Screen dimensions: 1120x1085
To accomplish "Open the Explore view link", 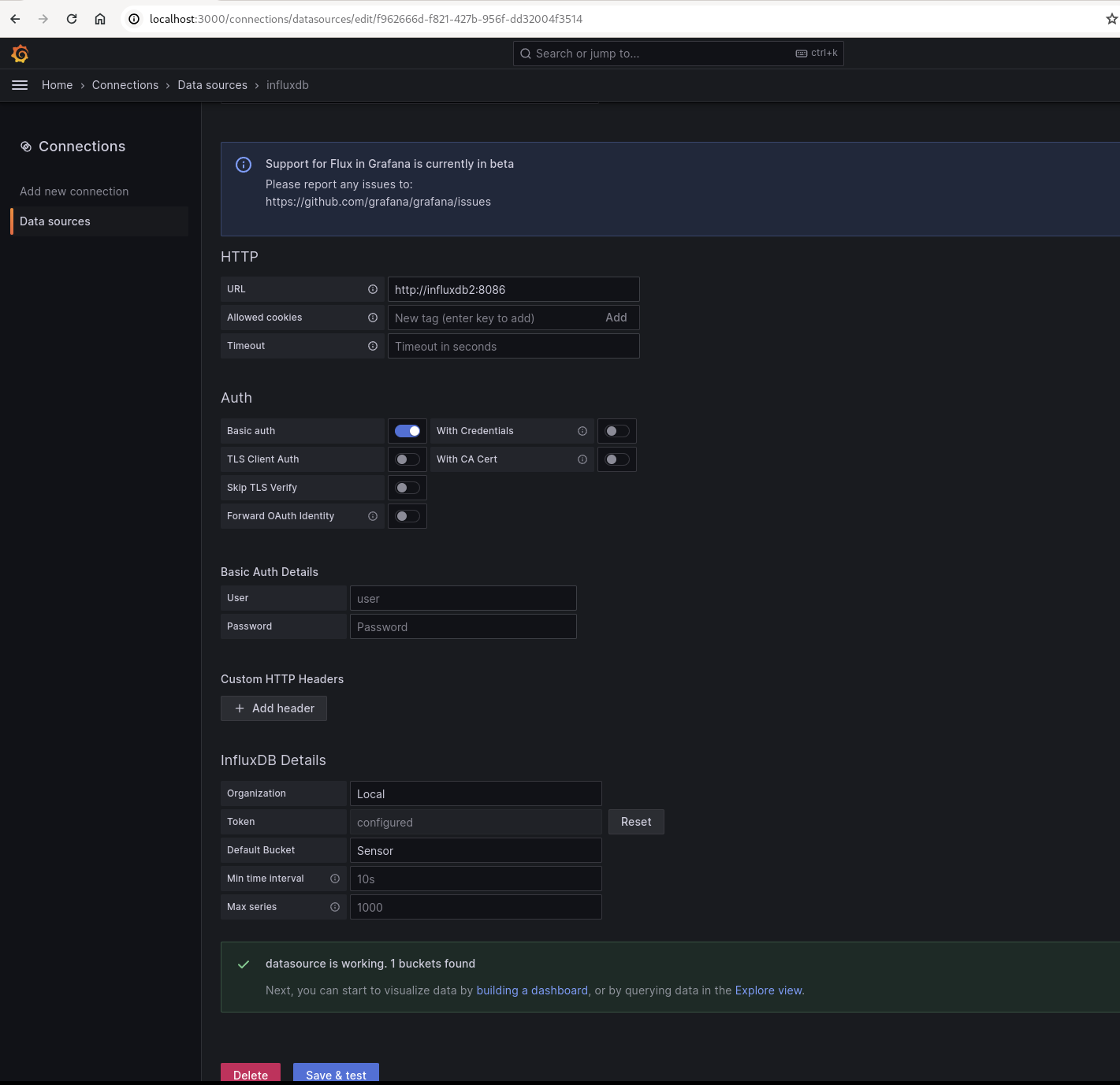I will pyautogui.click(x=768, y=990).
